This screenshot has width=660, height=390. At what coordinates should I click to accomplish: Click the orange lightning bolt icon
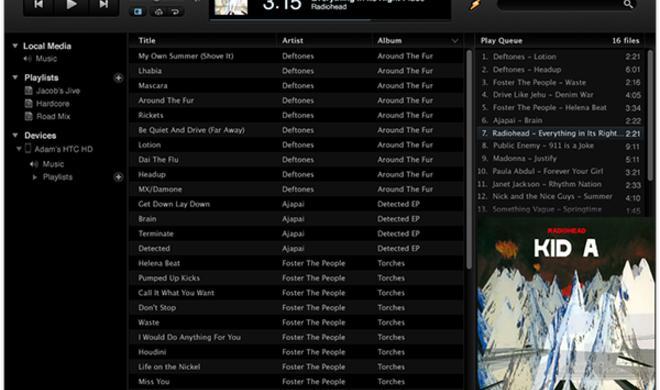coord(475,5)
